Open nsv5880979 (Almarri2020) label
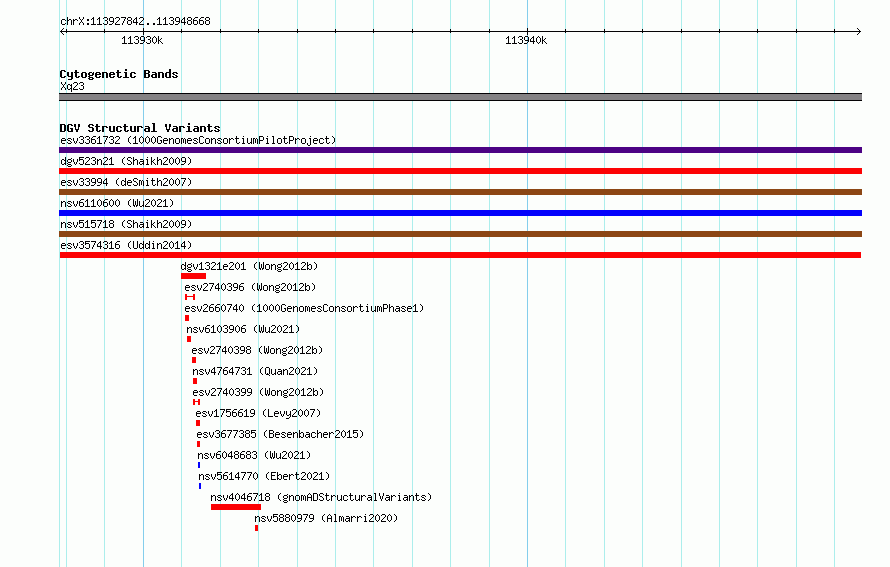Image resolution: width=890 pixels, height=567 pixels. point(326,518)
